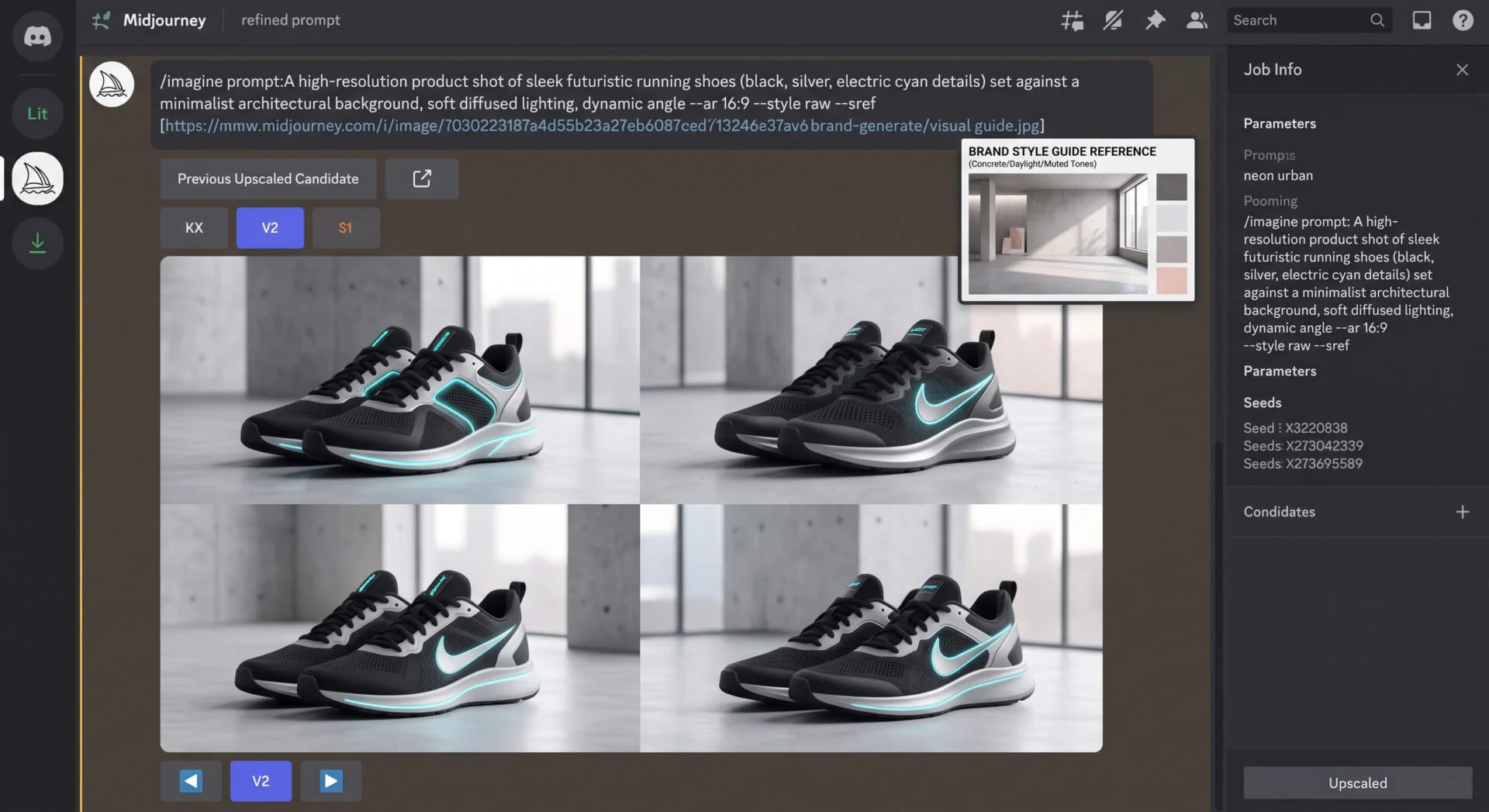Click BRAND STYLE GUIDE REFERENCE caption

click(x=1062, y=151)
